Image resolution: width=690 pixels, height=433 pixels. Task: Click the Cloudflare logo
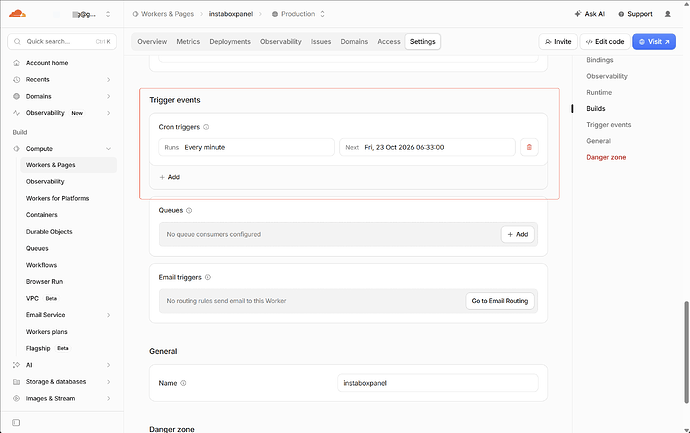(18, 14)
